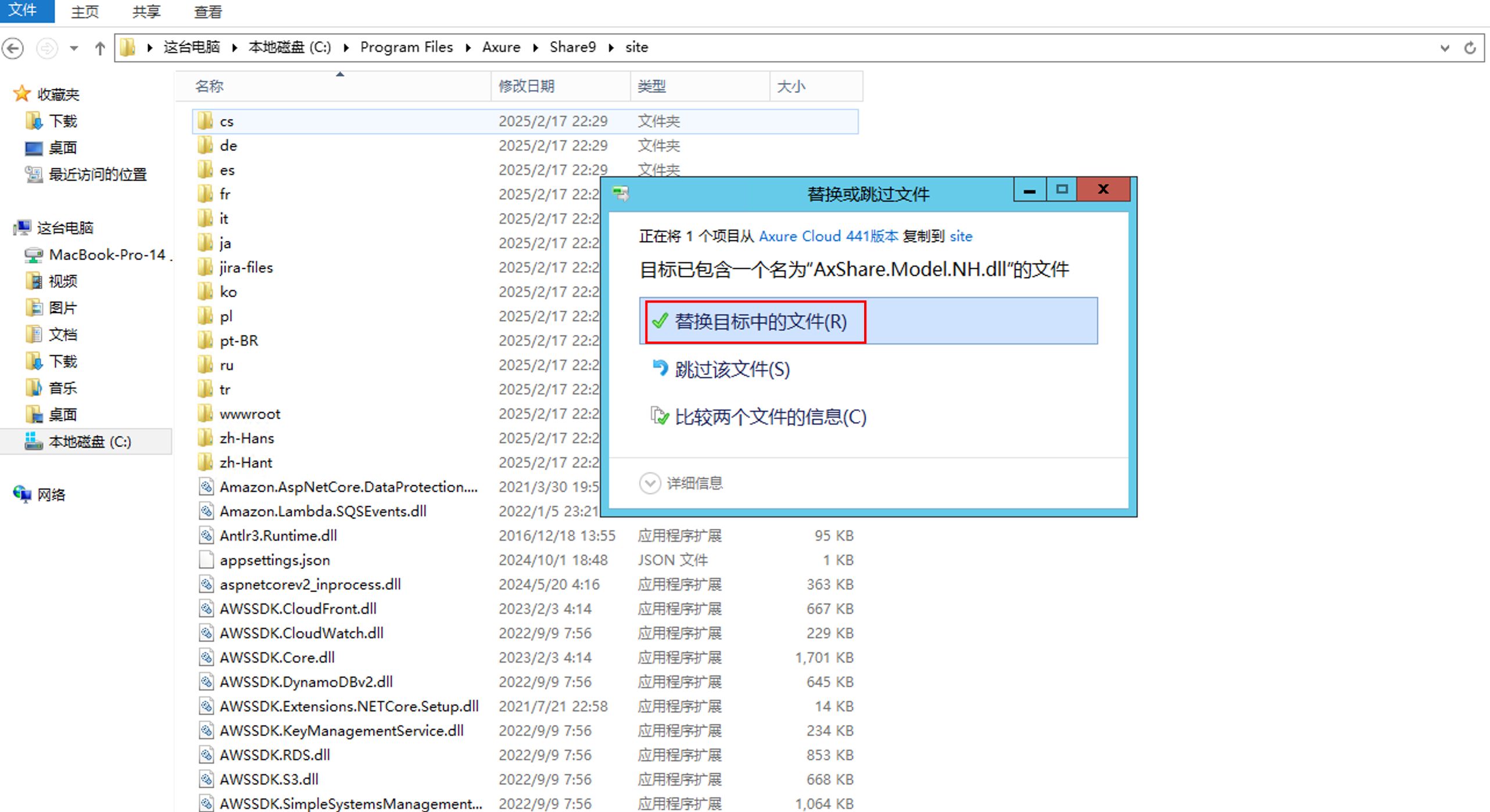Select 本地磁盘 (C:) drive in sidebar
The width and height of the screenshot is (1490, 812).
point(89,441)
